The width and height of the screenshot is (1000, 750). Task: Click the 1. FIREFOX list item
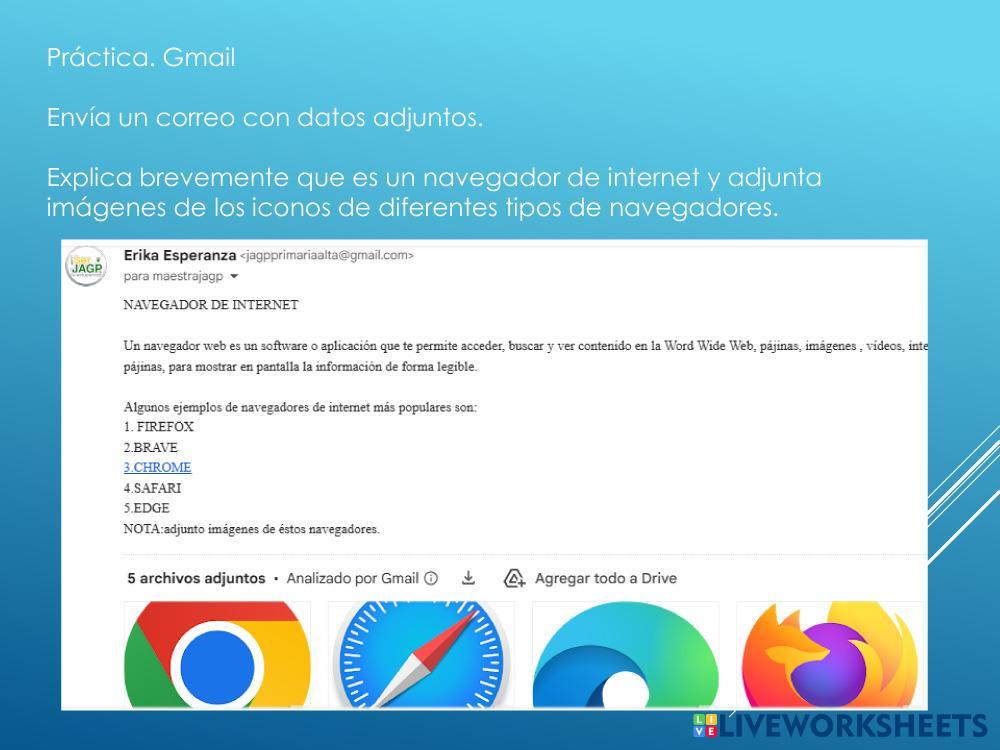coord(158,426)
